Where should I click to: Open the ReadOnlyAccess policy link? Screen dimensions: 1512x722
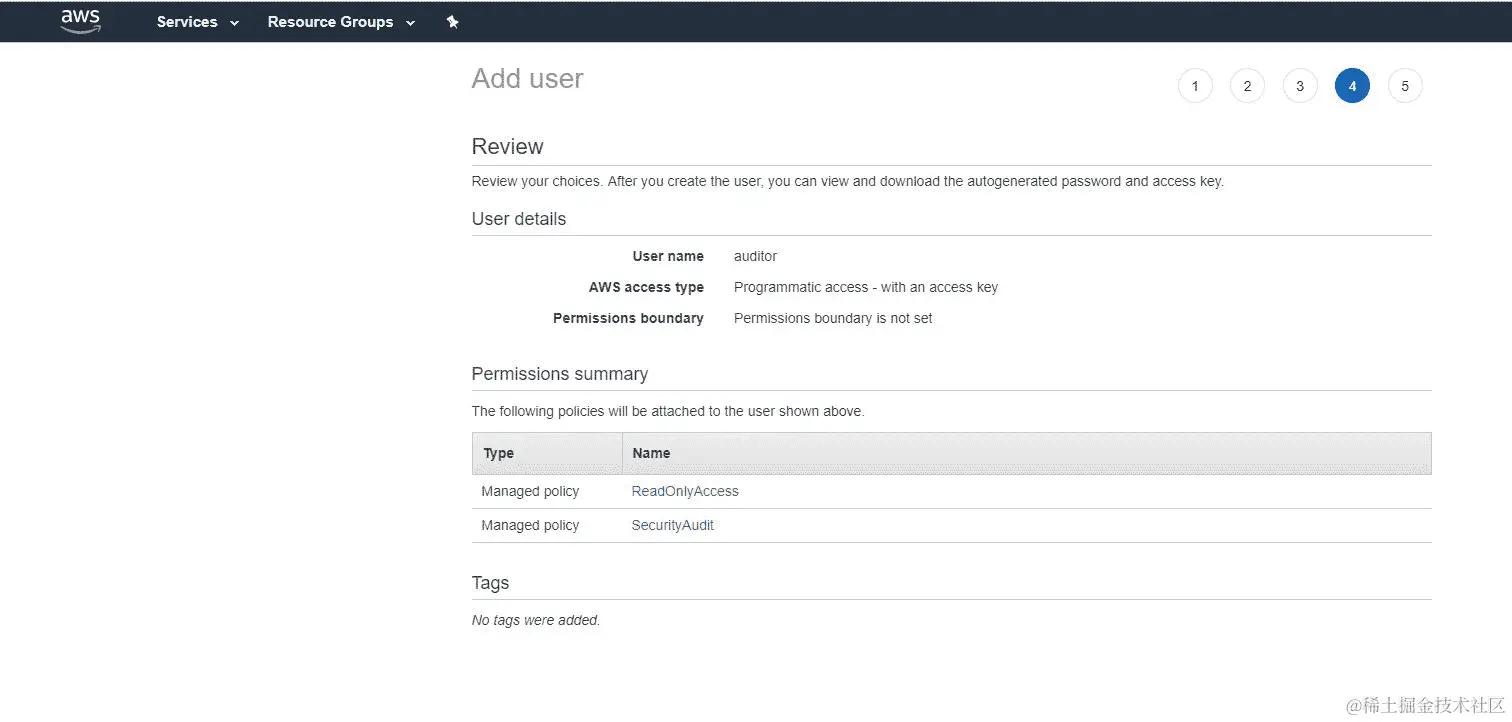[685, 491]
